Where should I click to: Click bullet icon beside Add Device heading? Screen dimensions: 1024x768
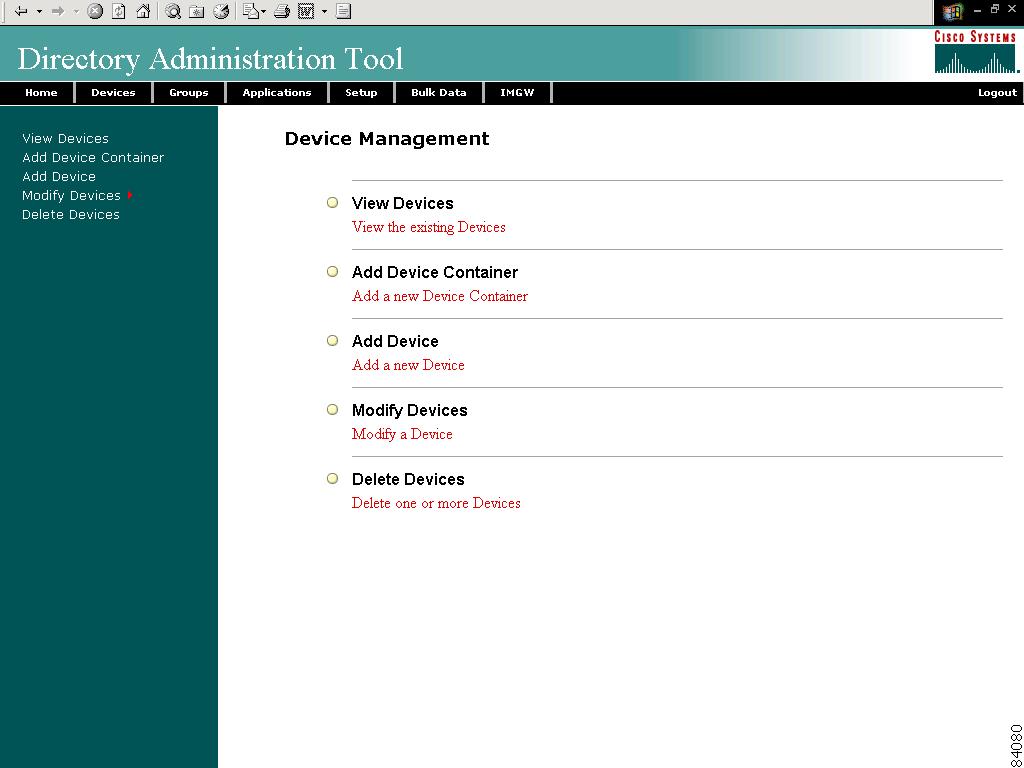point(332,340)
